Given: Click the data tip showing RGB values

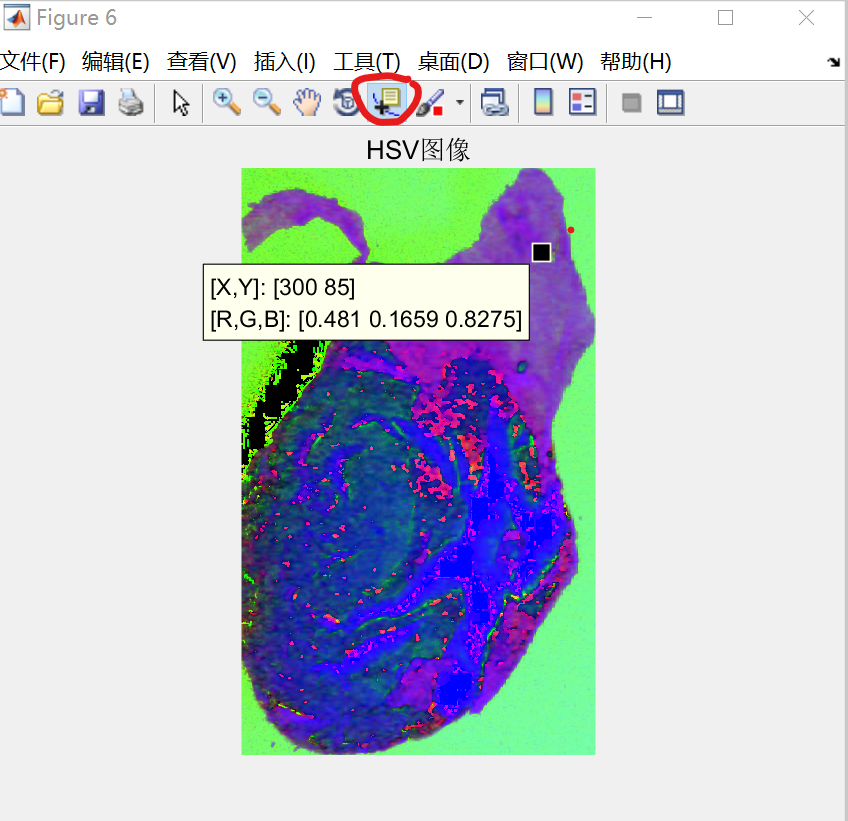Looking at the screenshot, I should (x=365, y=303).
